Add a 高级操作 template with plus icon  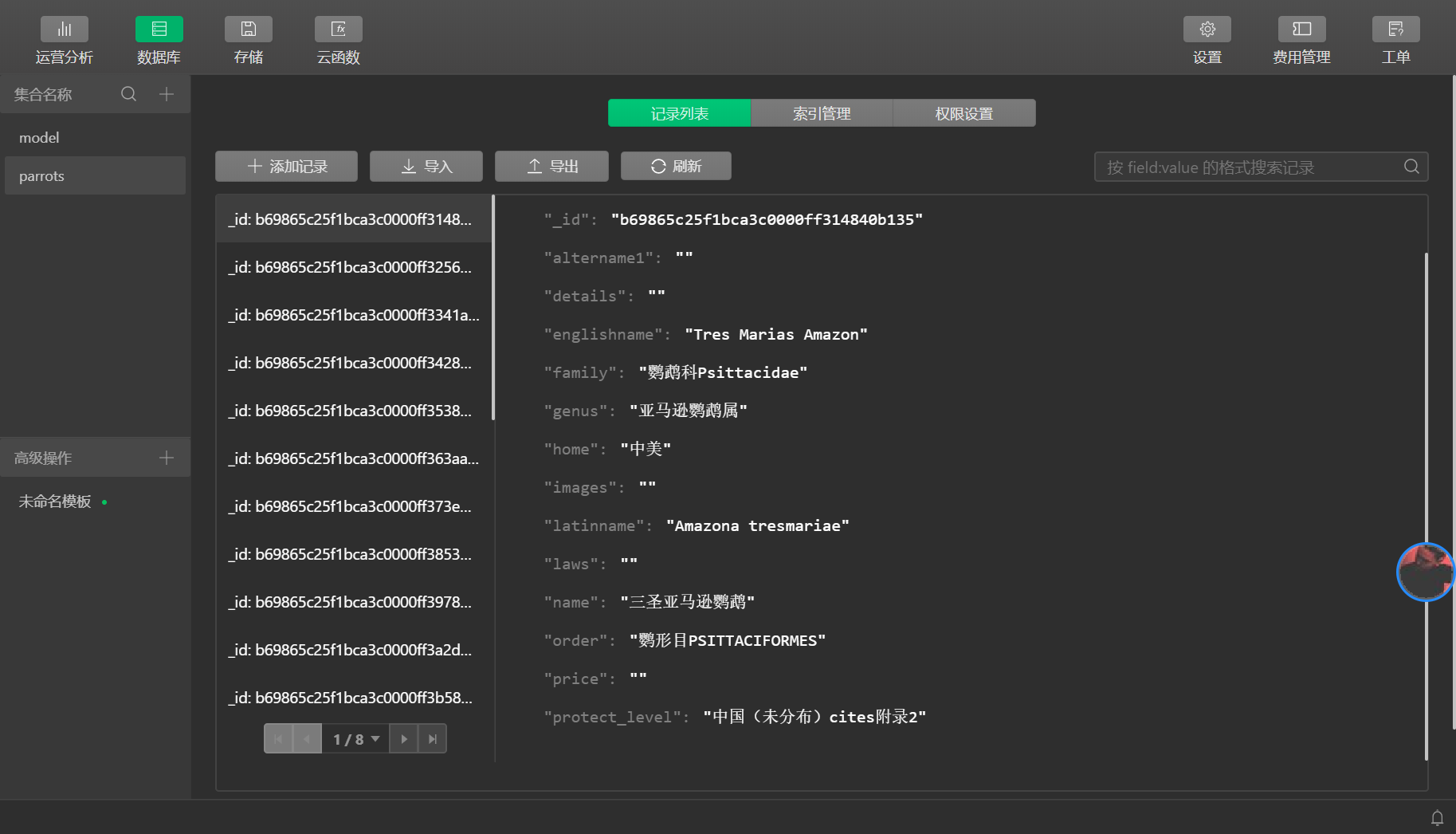pyautogui.click(x=167, y=458)
